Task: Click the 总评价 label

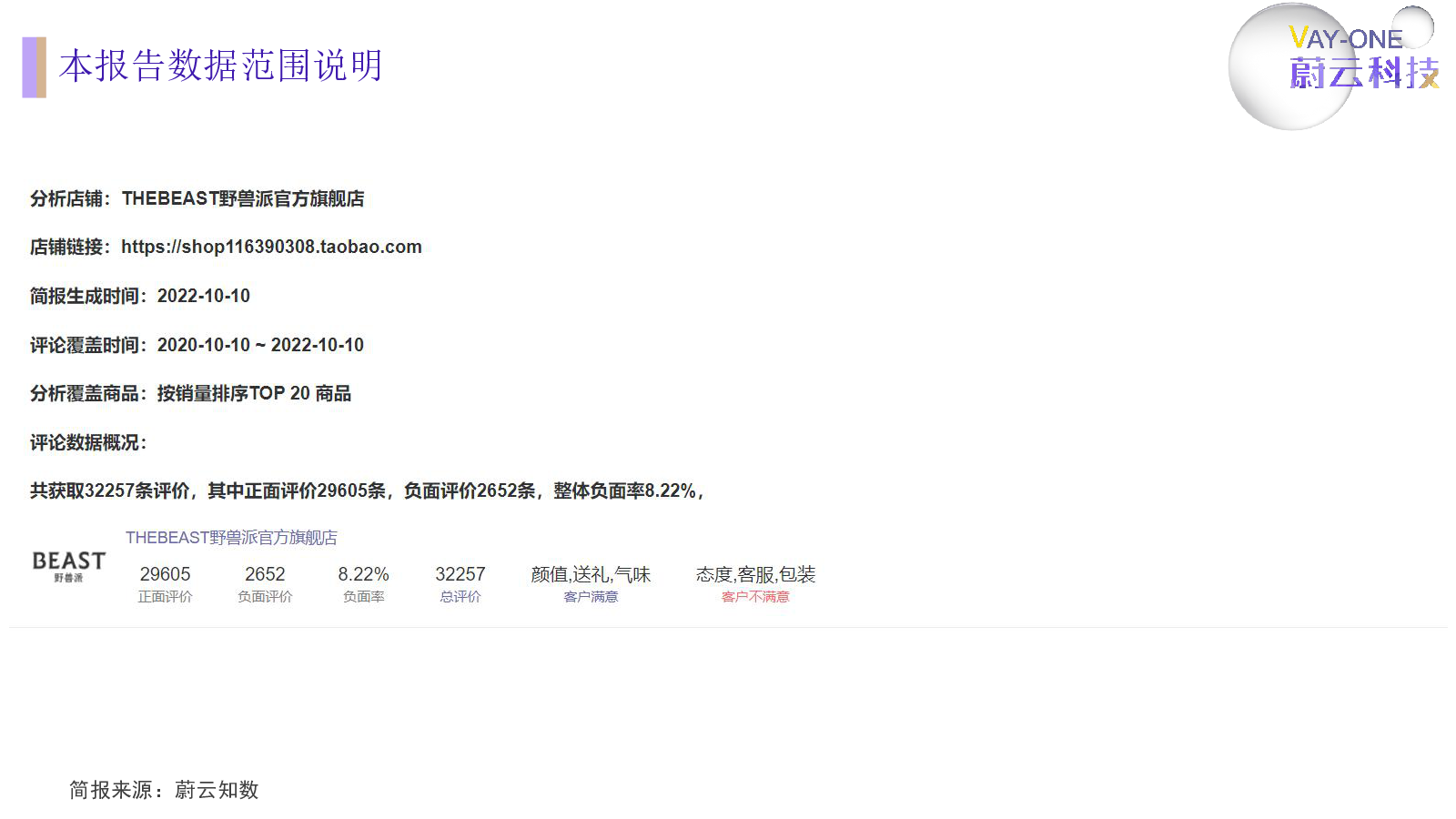Action: coord(460,597)
